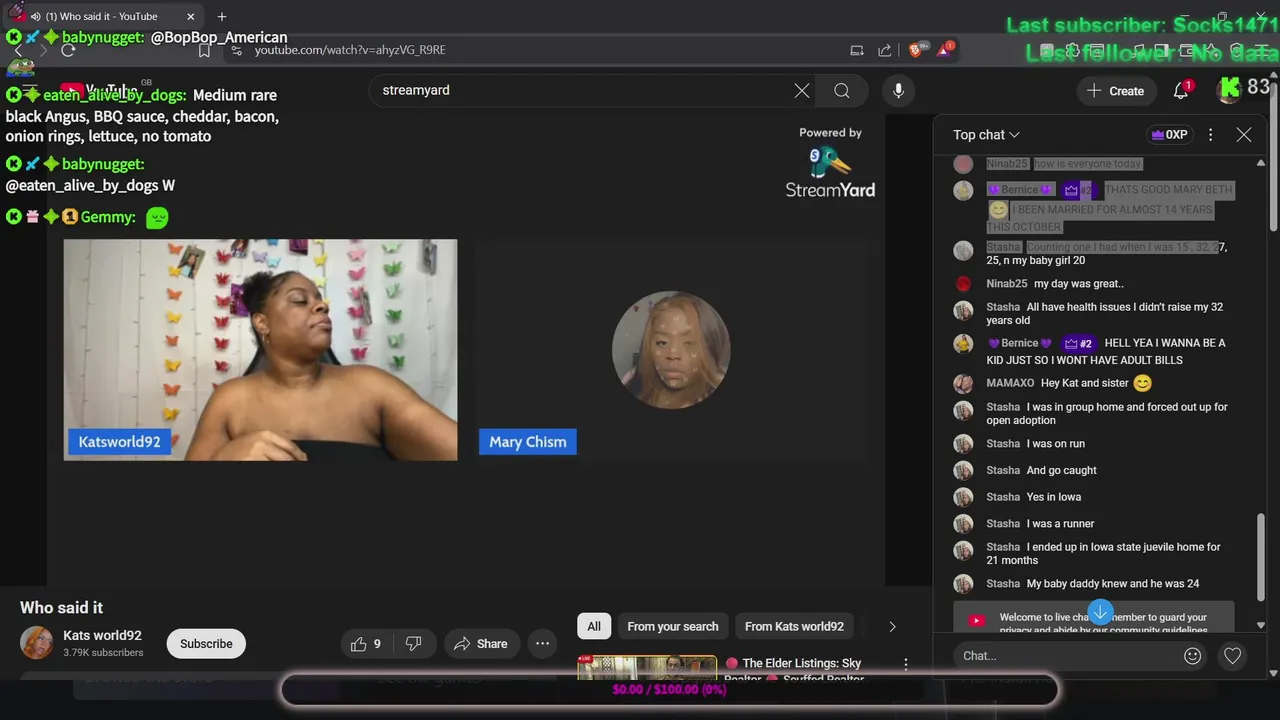
Task: Start voice search with the microphone icon
Action: 898,91
